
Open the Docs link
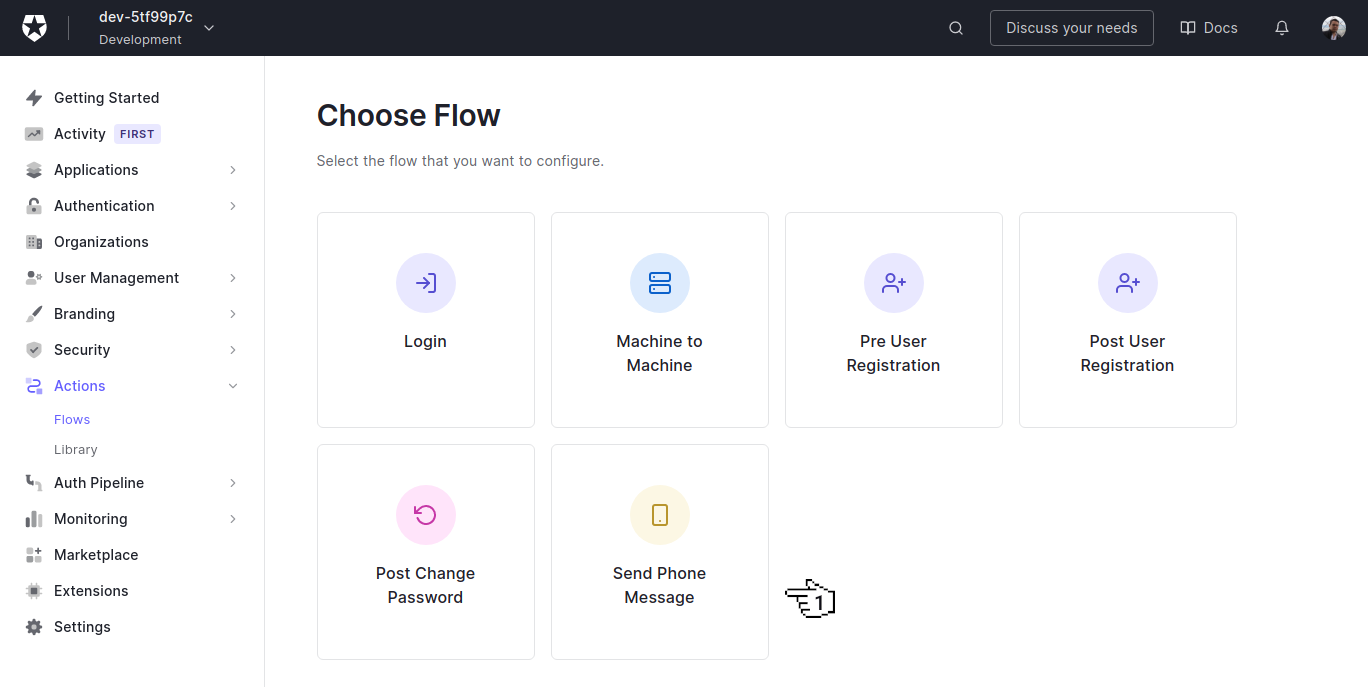click(x=1208, y=27)
